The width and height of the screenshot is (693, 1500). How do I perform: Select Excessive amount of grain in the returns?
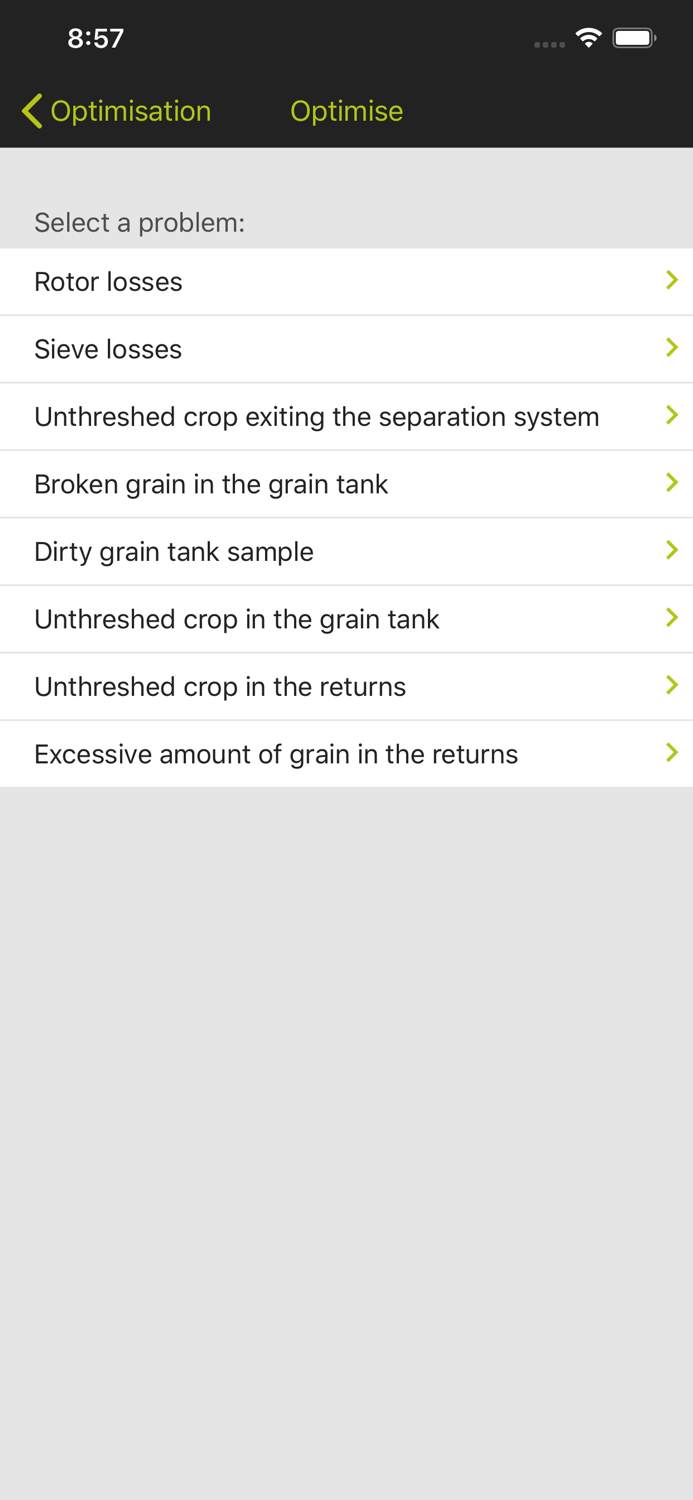[x=276, y=754]
